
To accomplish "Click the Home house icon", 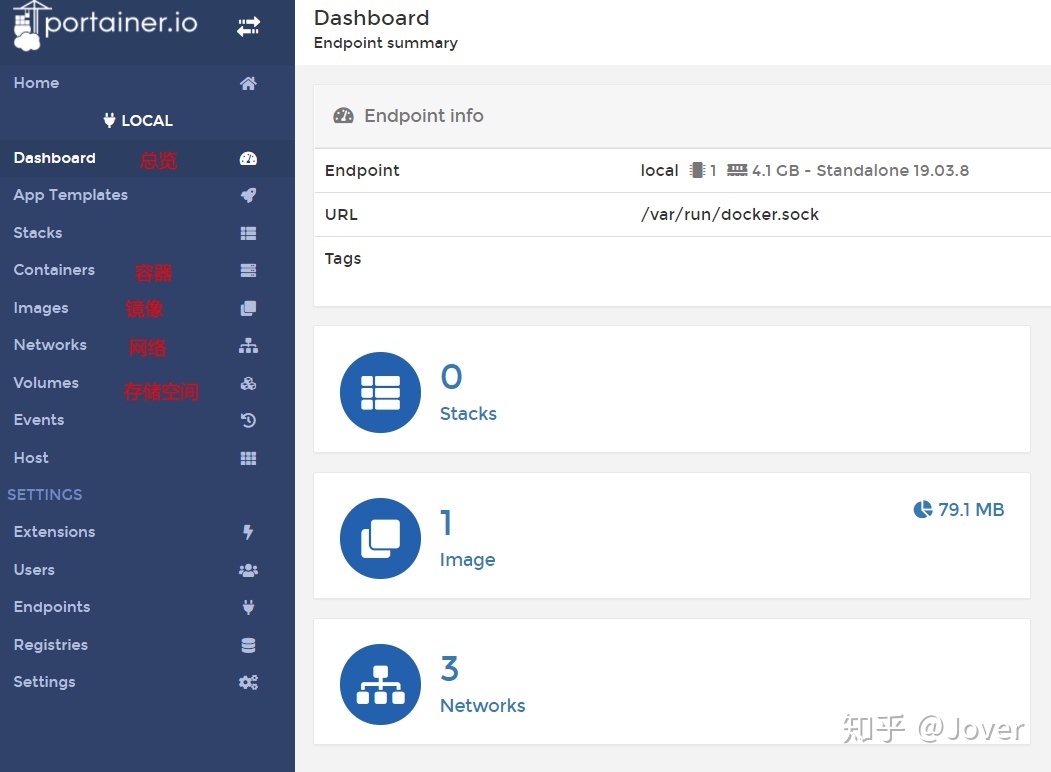I will tap(248, 83).
